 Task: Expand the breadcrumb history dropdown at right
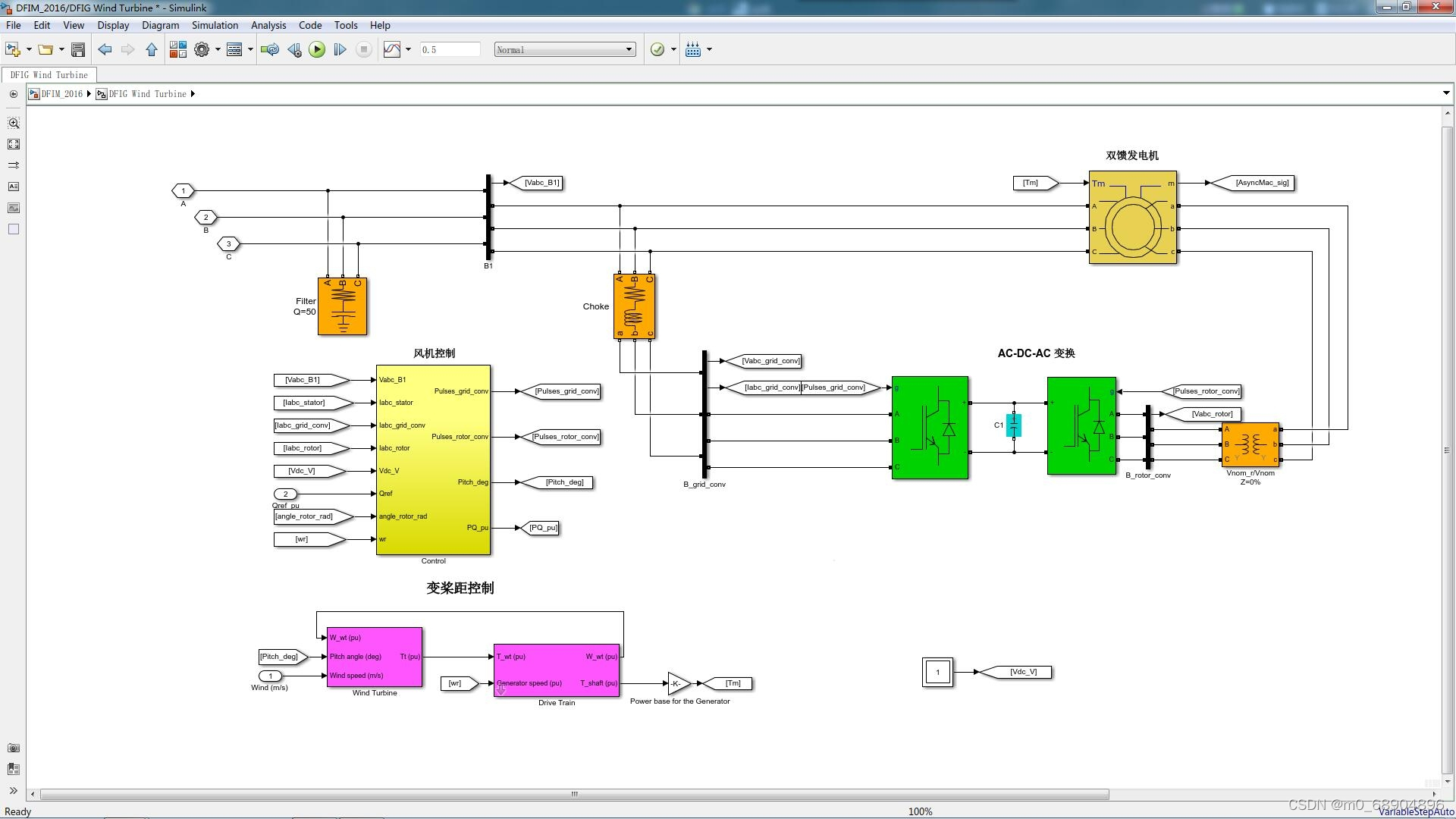(x=1445, y=93)
